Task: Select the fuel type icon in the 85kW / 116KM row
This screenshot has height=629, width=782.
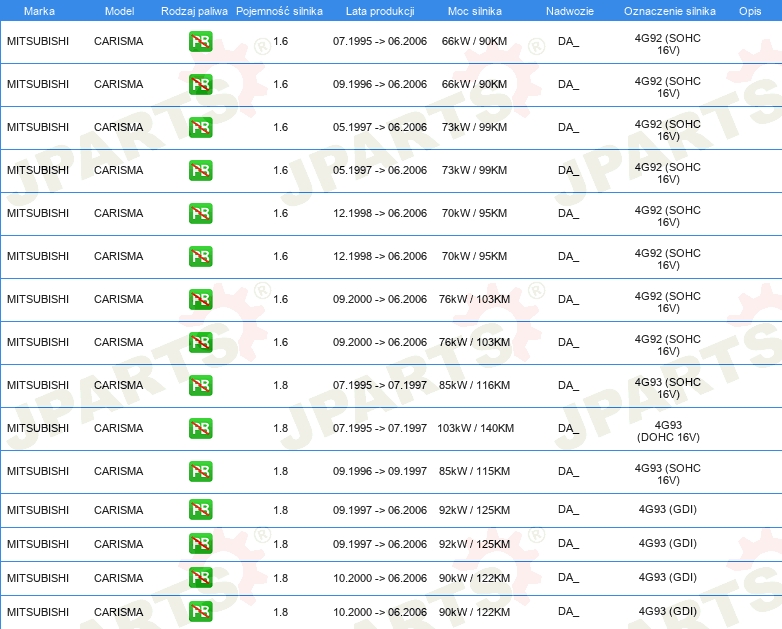Action: coord(200,386)
